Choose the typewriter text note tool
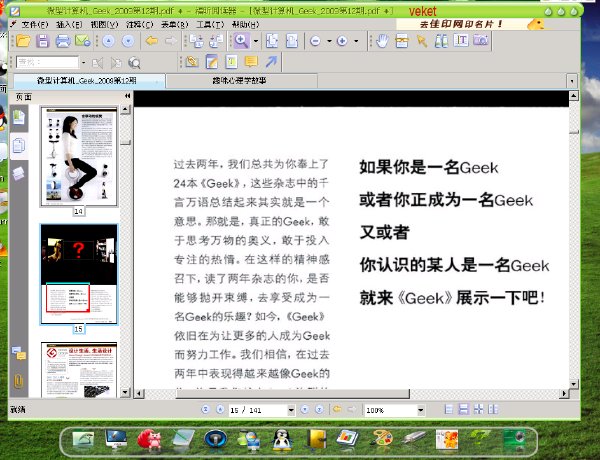This screenshot has width=600, height=460. click(x=232, y=62)
